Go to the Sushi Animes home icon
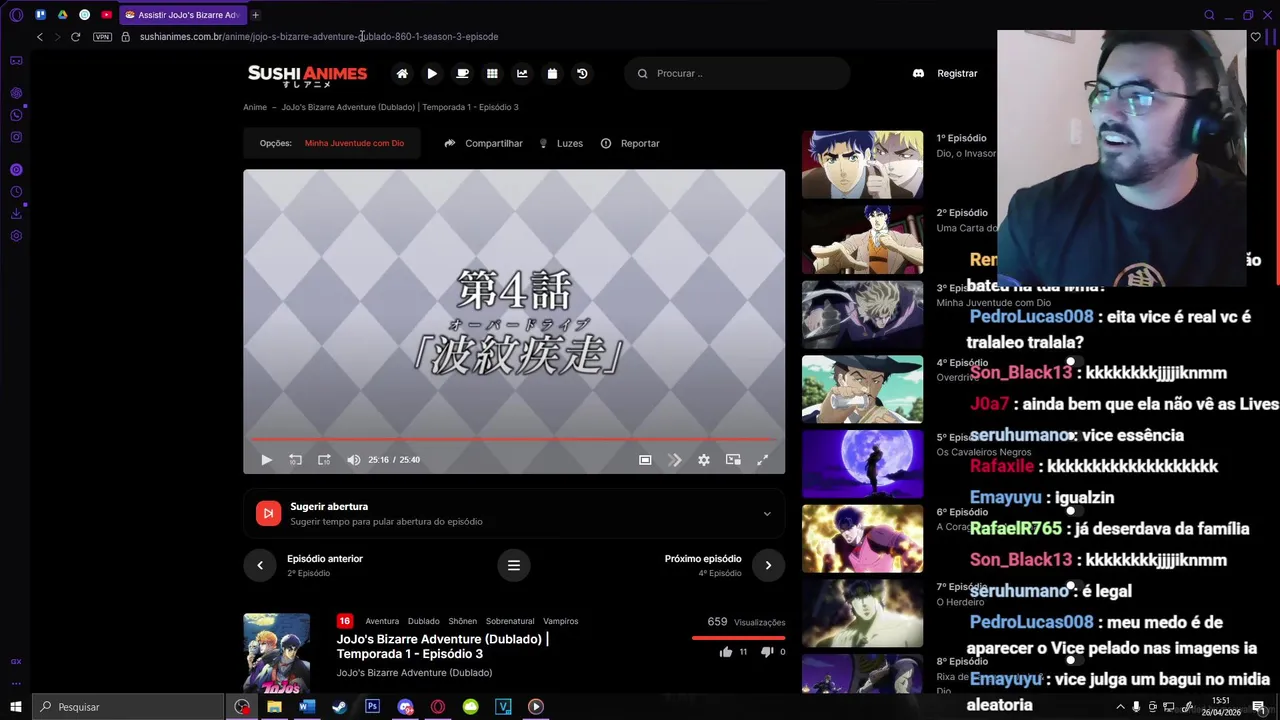1280x720 pixels. [x=402, y=73]
